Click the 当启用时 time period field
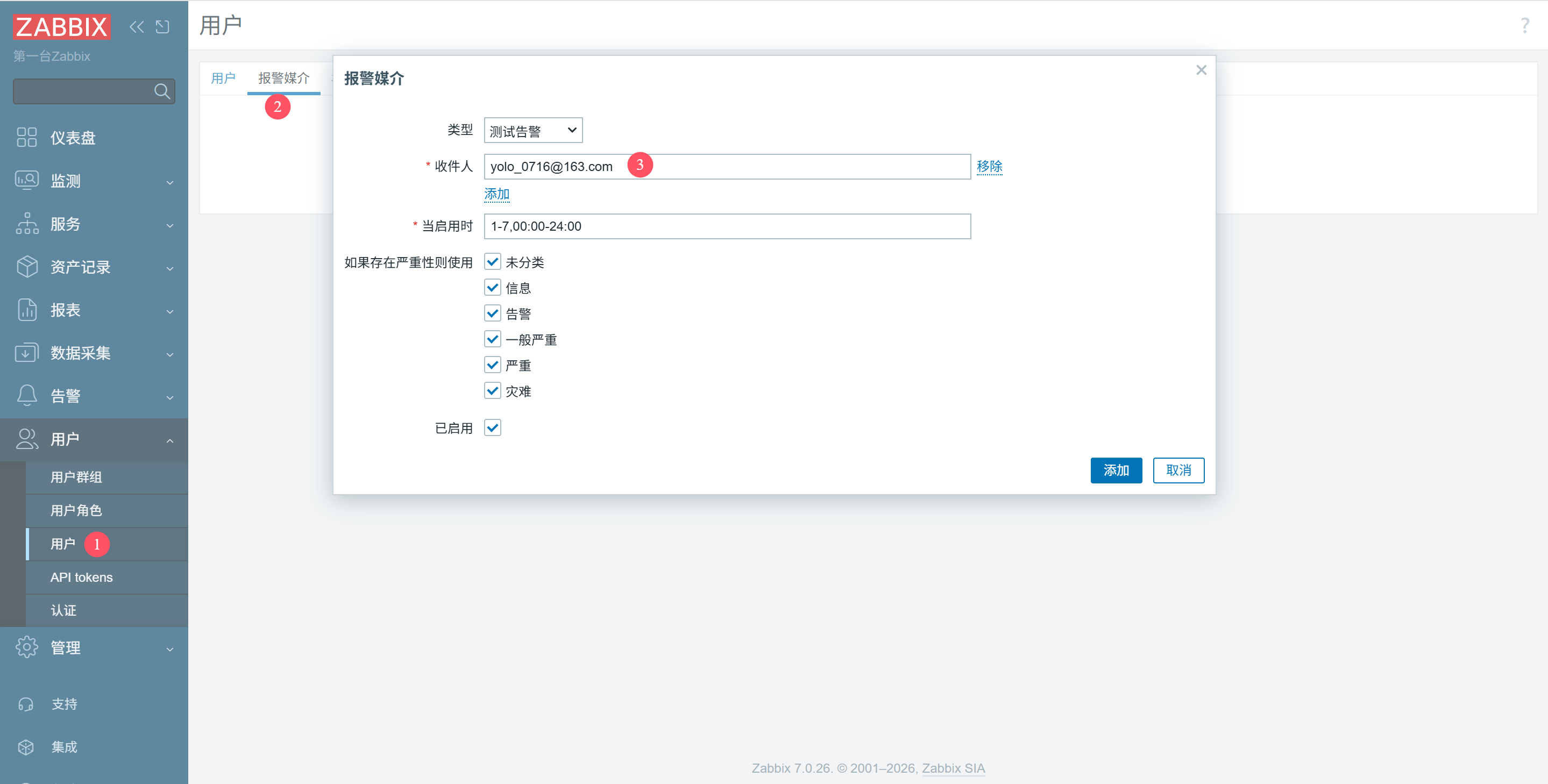This screenshot has width=1548, height=784. 727,226
